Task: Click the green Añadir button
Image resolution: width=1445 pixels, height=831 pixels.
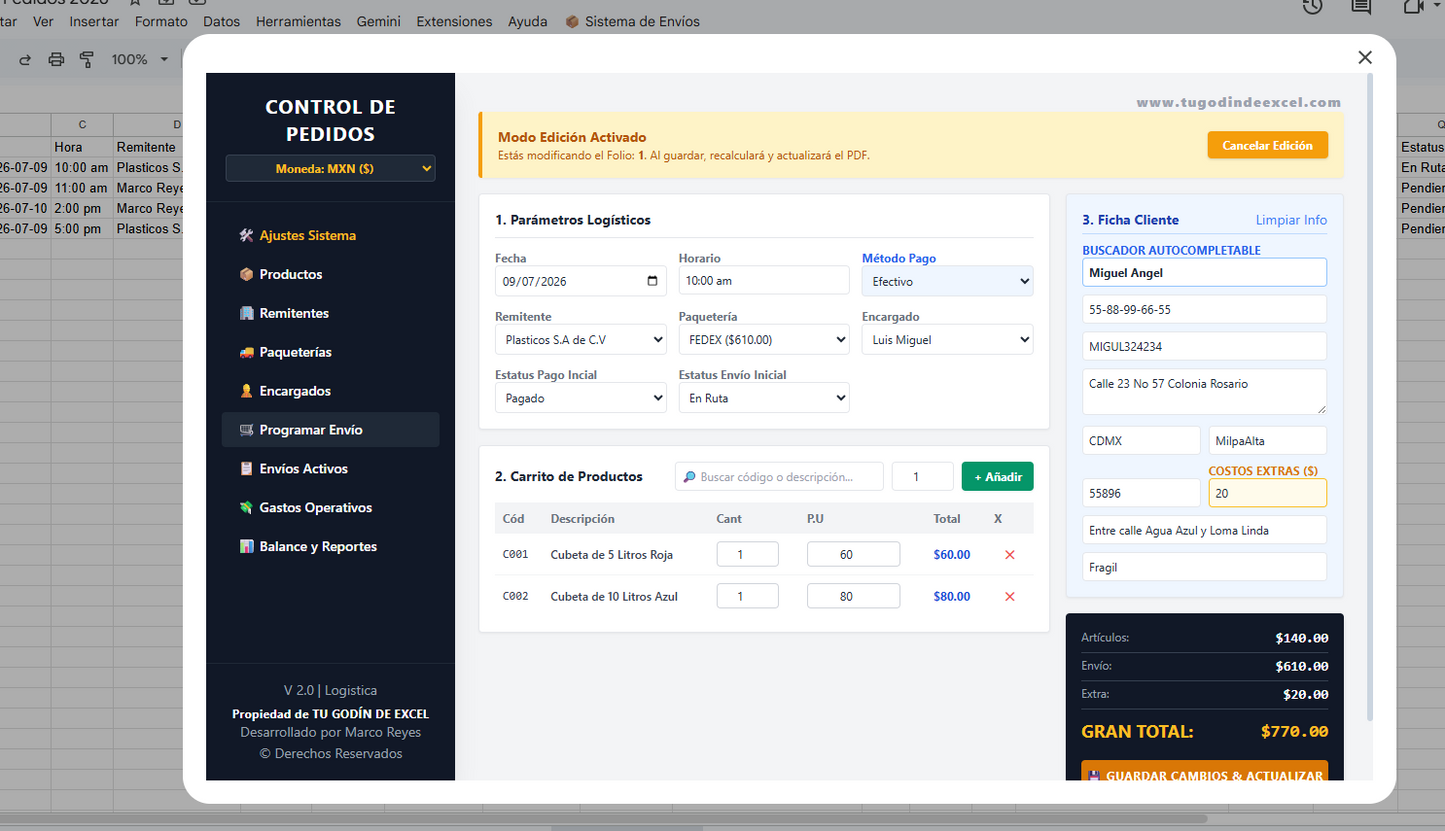Action: point(997,477)
